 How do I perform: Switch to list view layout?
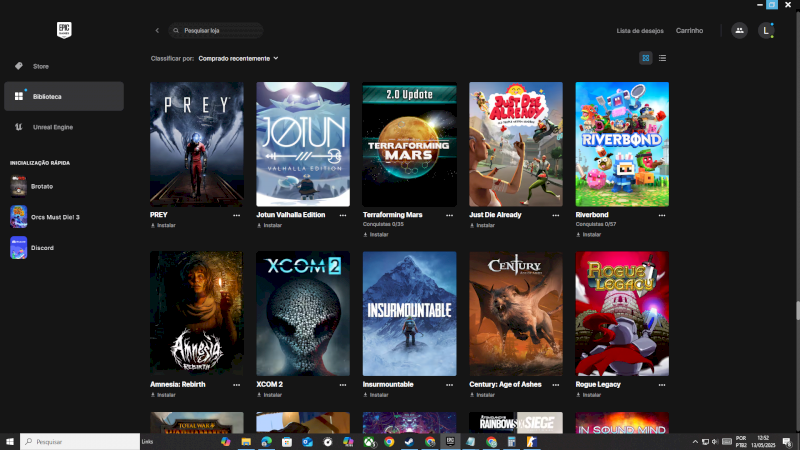pos(662,58)
